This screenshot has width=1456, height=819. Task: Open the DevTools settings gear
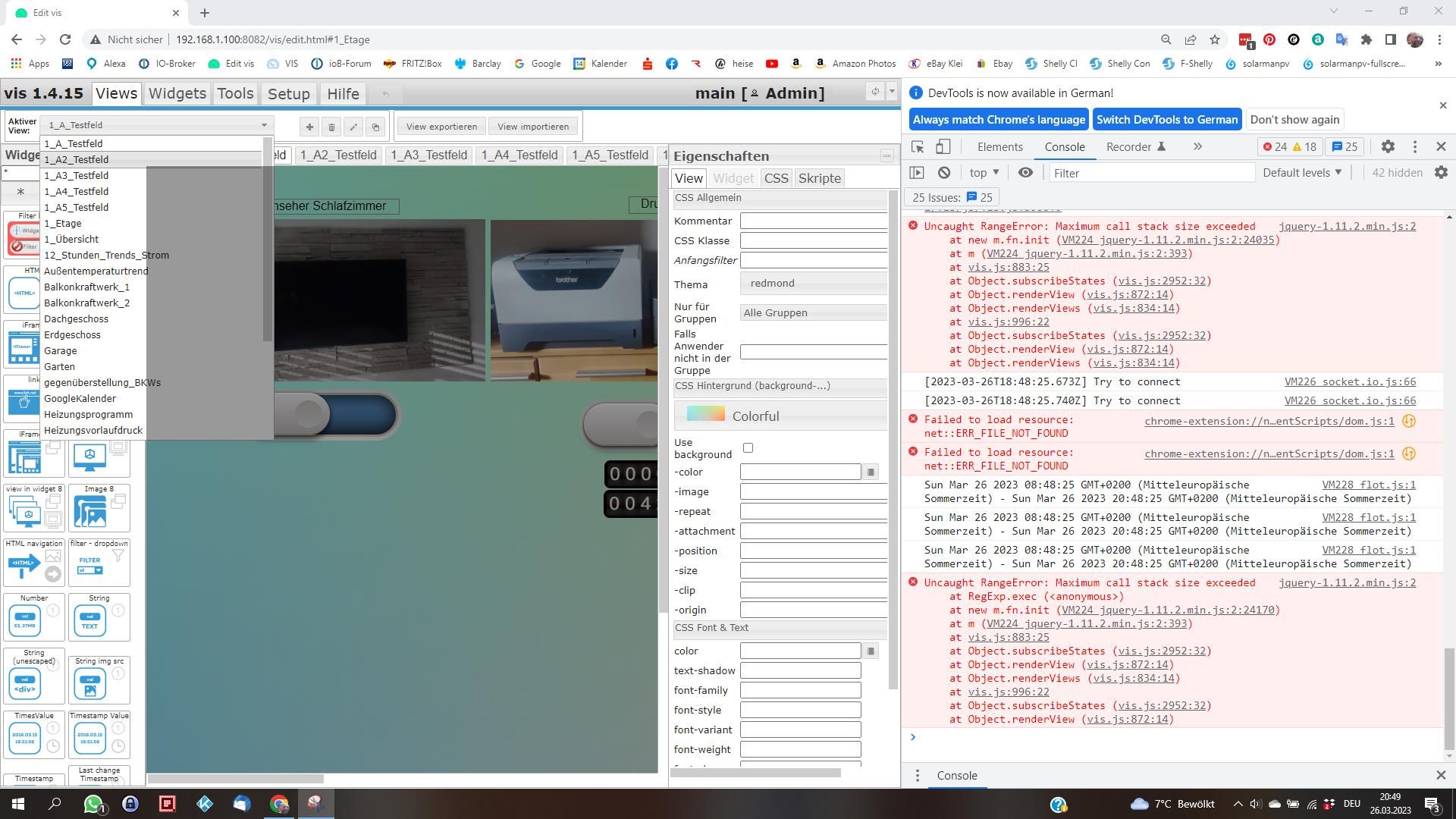(1387, 147)
